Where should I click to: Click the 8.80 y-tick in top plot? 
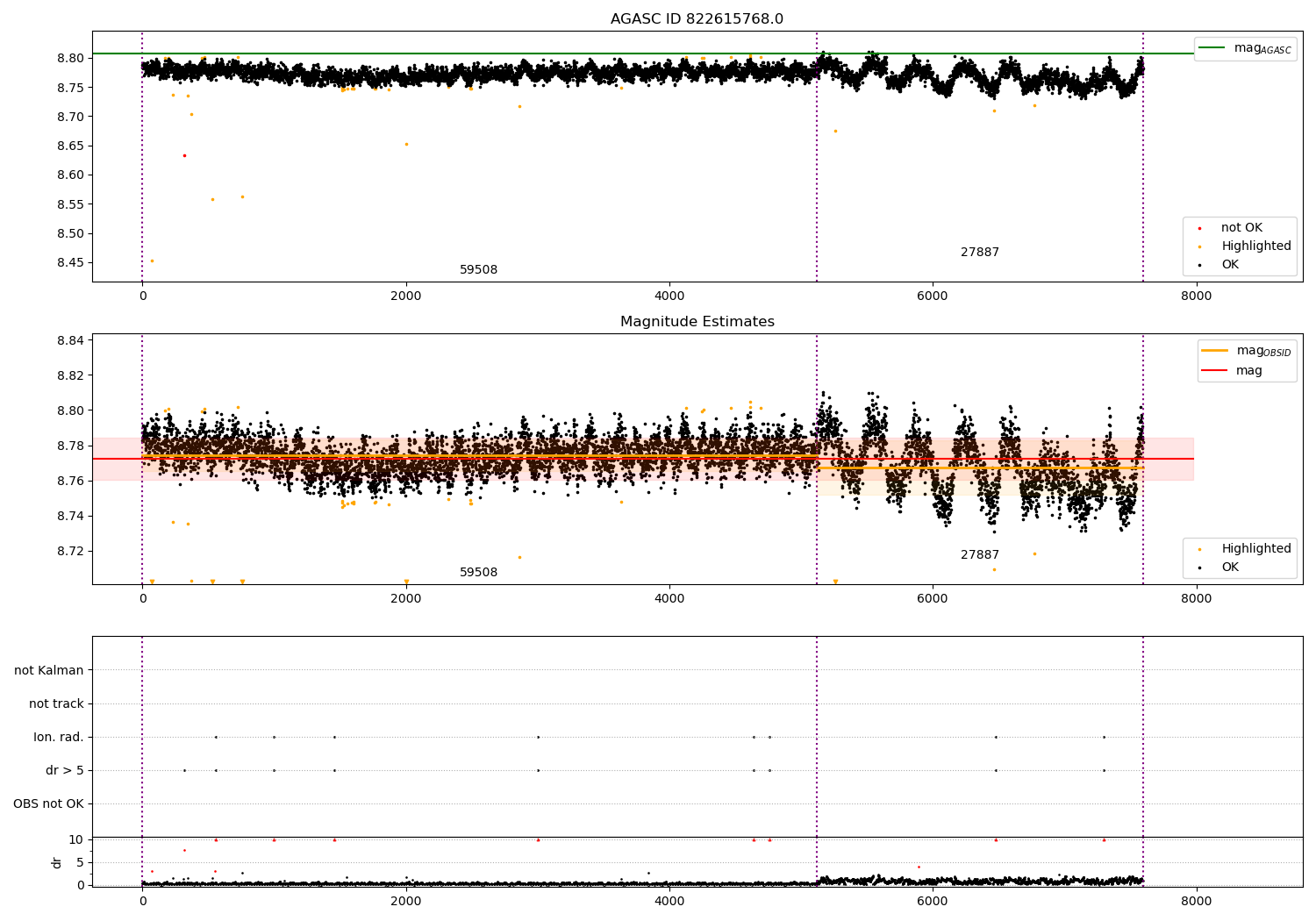click(x=70, y=59)
